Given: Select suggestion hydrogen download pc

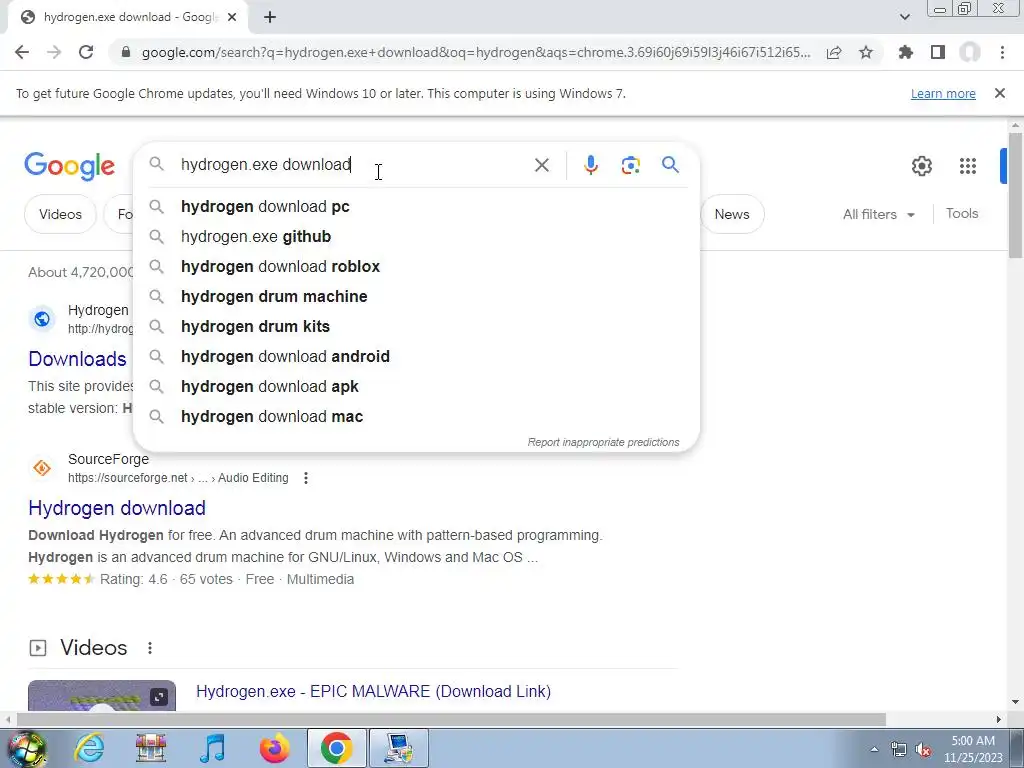Looking at the screenshot, I should (416, 206).
